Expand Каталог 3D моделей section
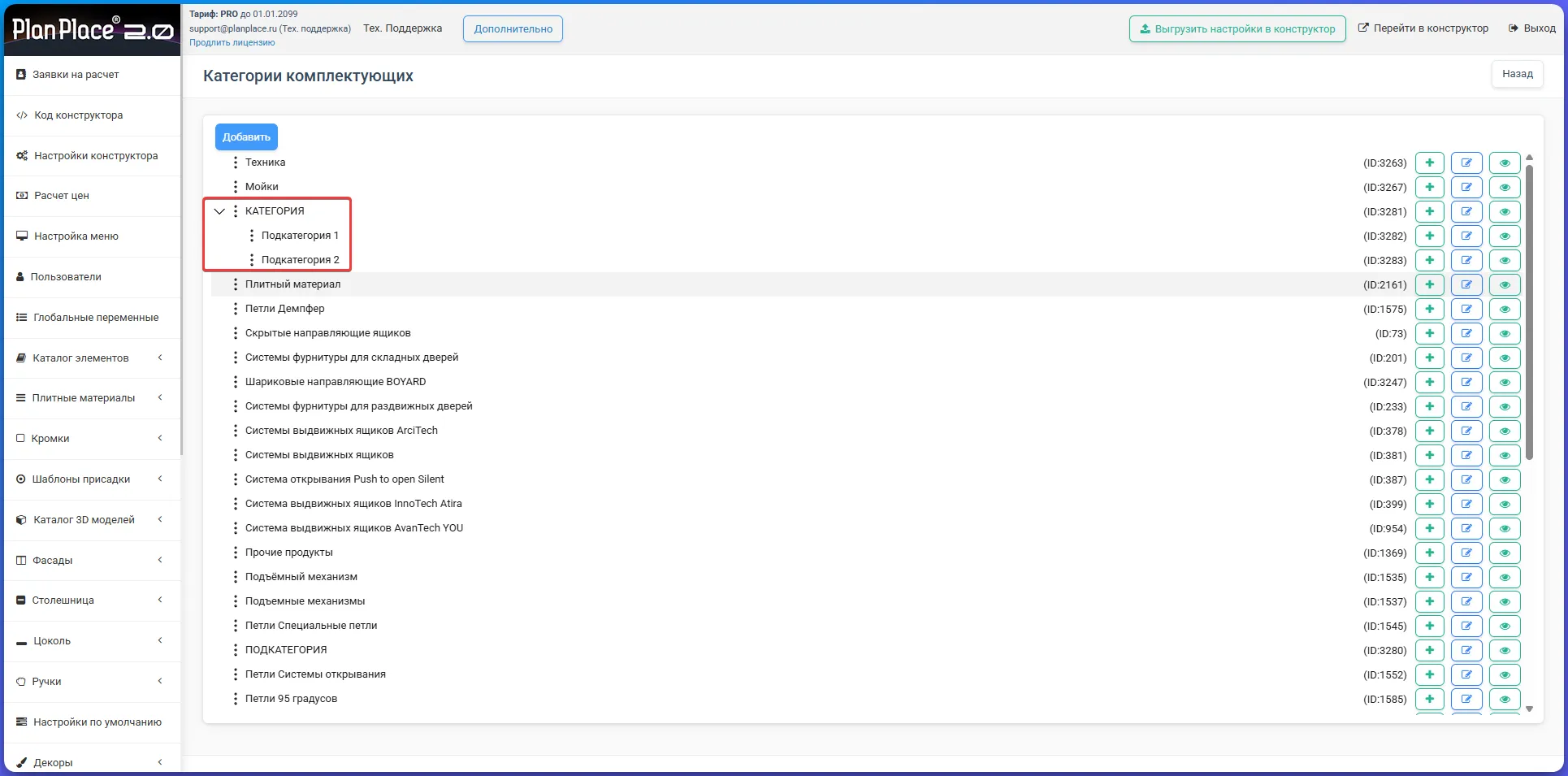Image resolution: width=1568 pixels, height=776 pixels. pyautogui.click(x=92, y=519)
